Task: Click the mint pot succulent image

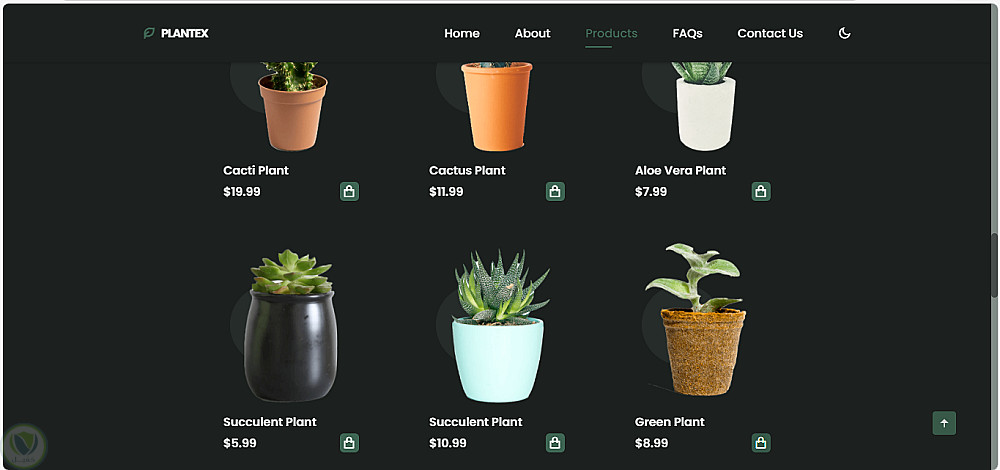Action: tap(499, 326)
